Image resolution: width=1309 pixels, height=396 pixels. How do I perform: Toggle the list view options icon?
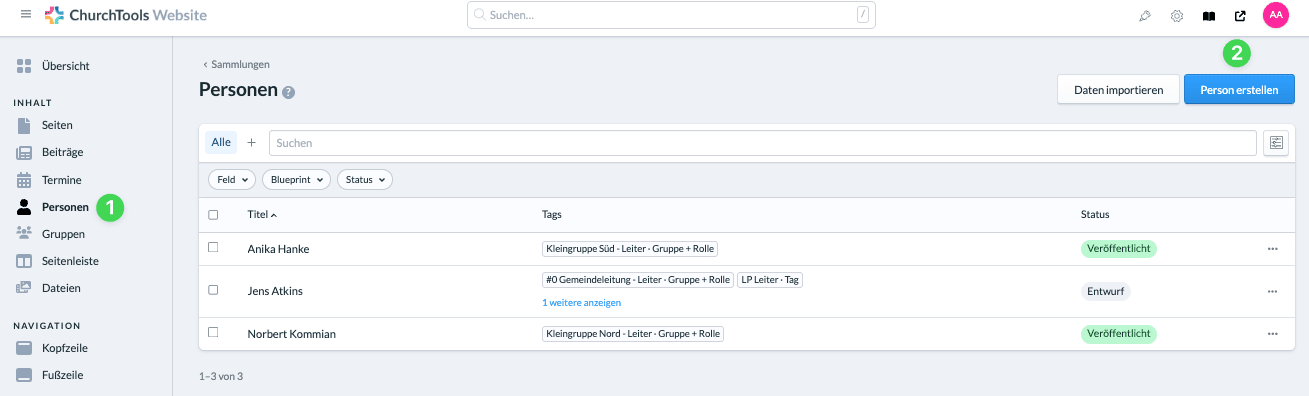(1276, 143)
